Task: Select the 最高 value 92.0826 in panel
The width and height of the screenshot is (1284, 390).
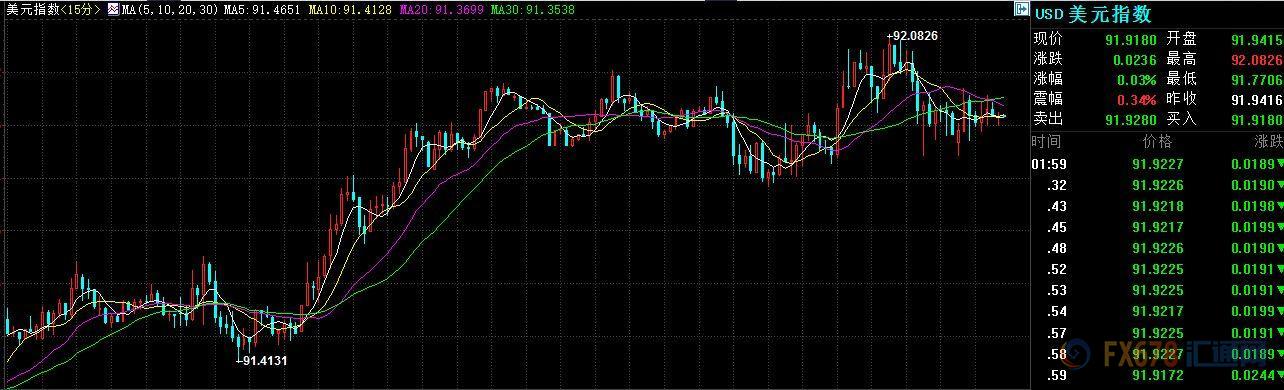Action: (x=1257, y=60)
